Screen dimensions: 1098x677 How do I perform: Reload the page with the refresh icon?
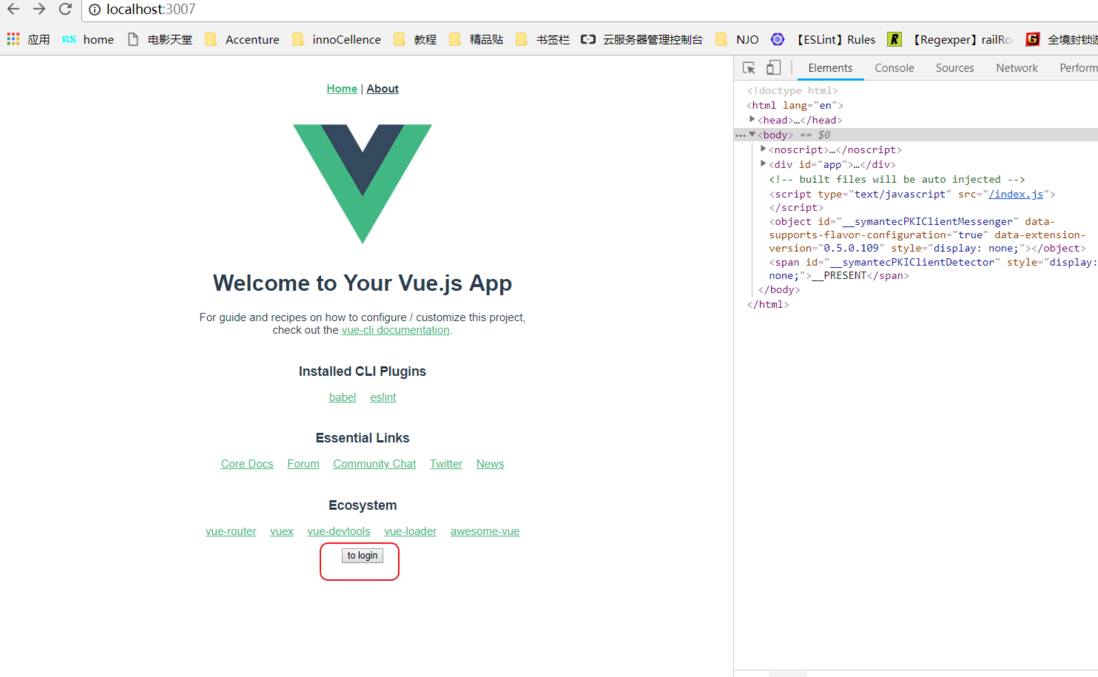coord(65,9)
